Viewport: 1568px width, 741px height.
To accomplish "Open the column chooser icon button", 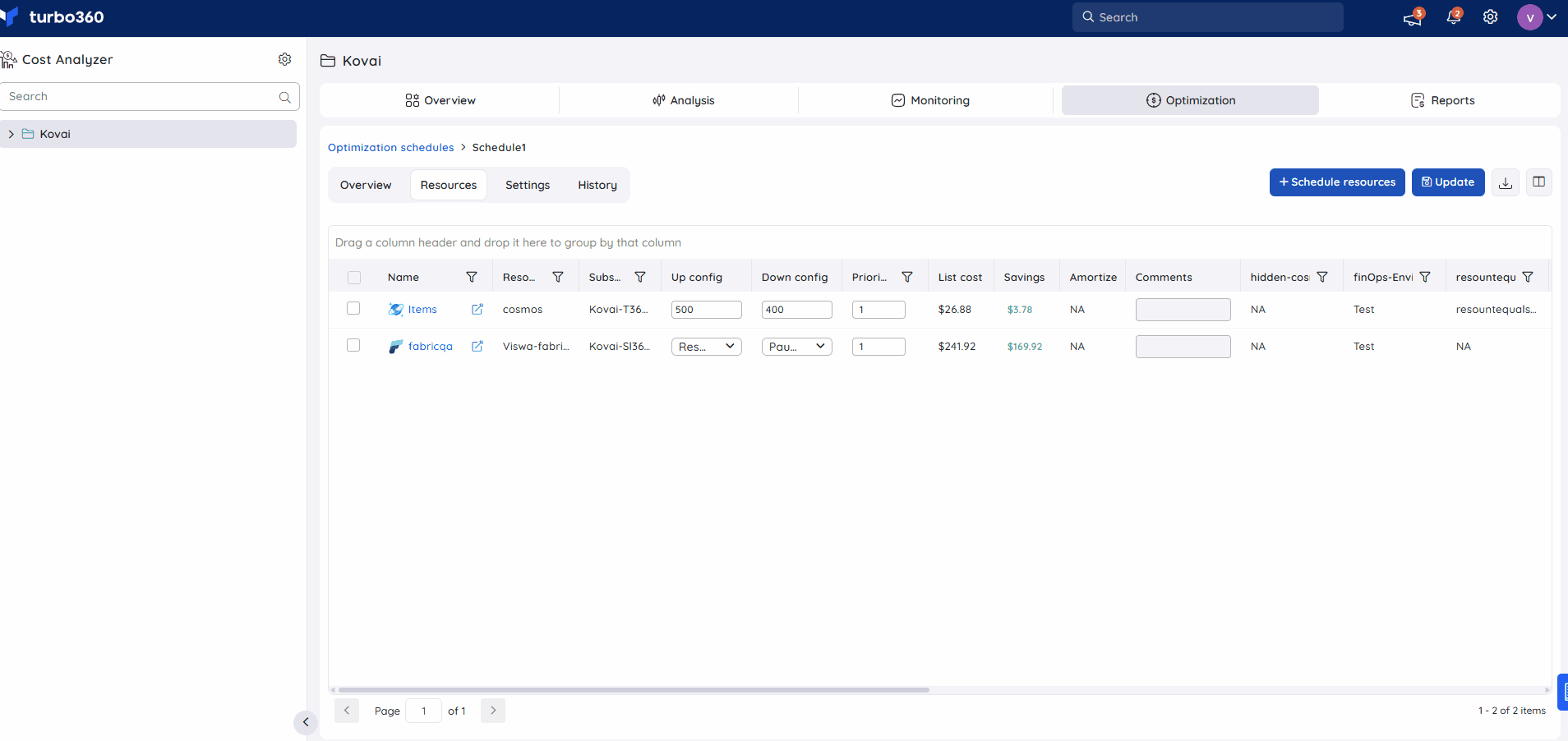I will (x=1539, y=182).
